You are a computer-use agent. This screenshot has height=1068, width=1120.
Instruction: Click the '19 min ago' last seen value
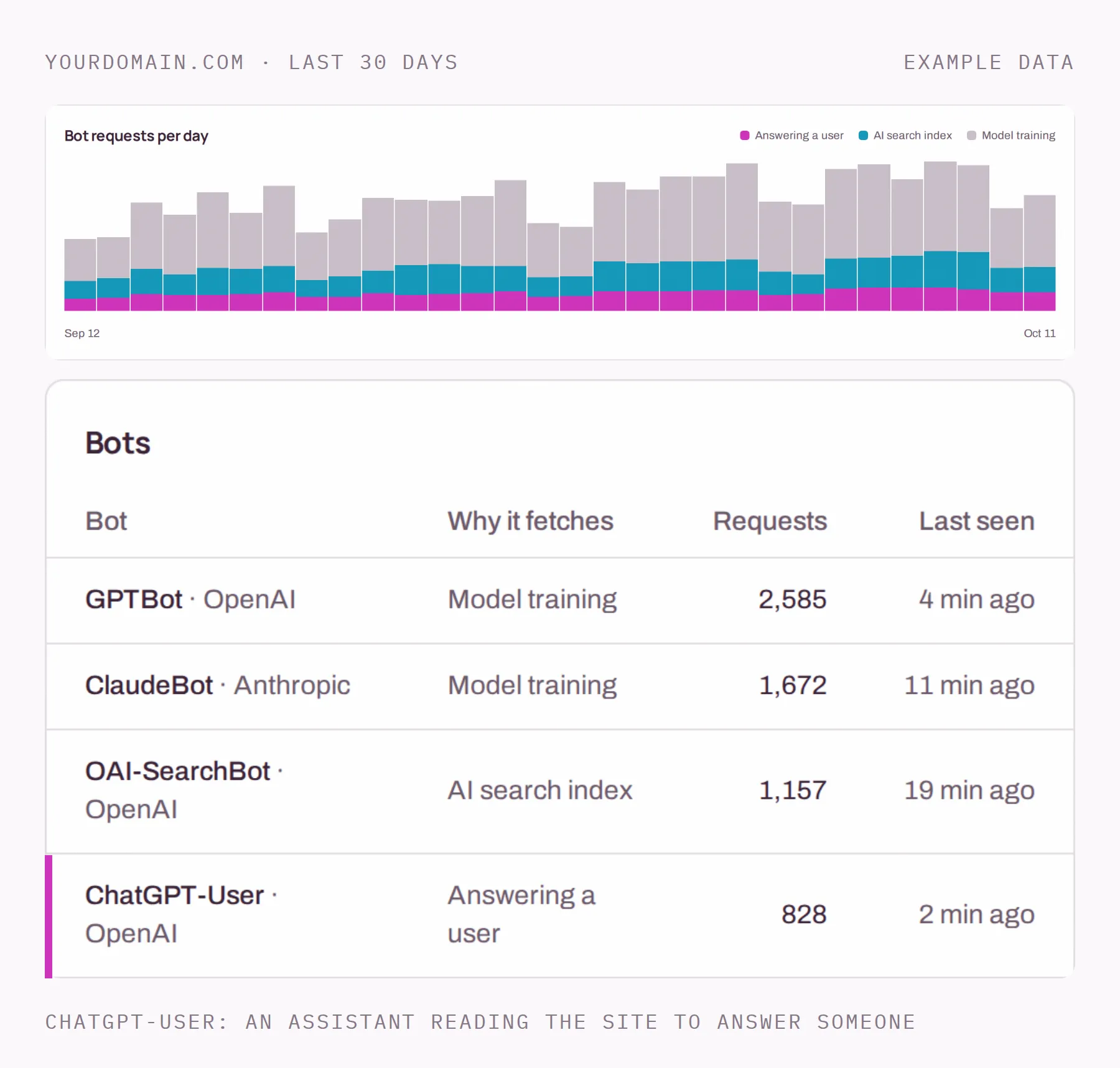click(969, 790)
